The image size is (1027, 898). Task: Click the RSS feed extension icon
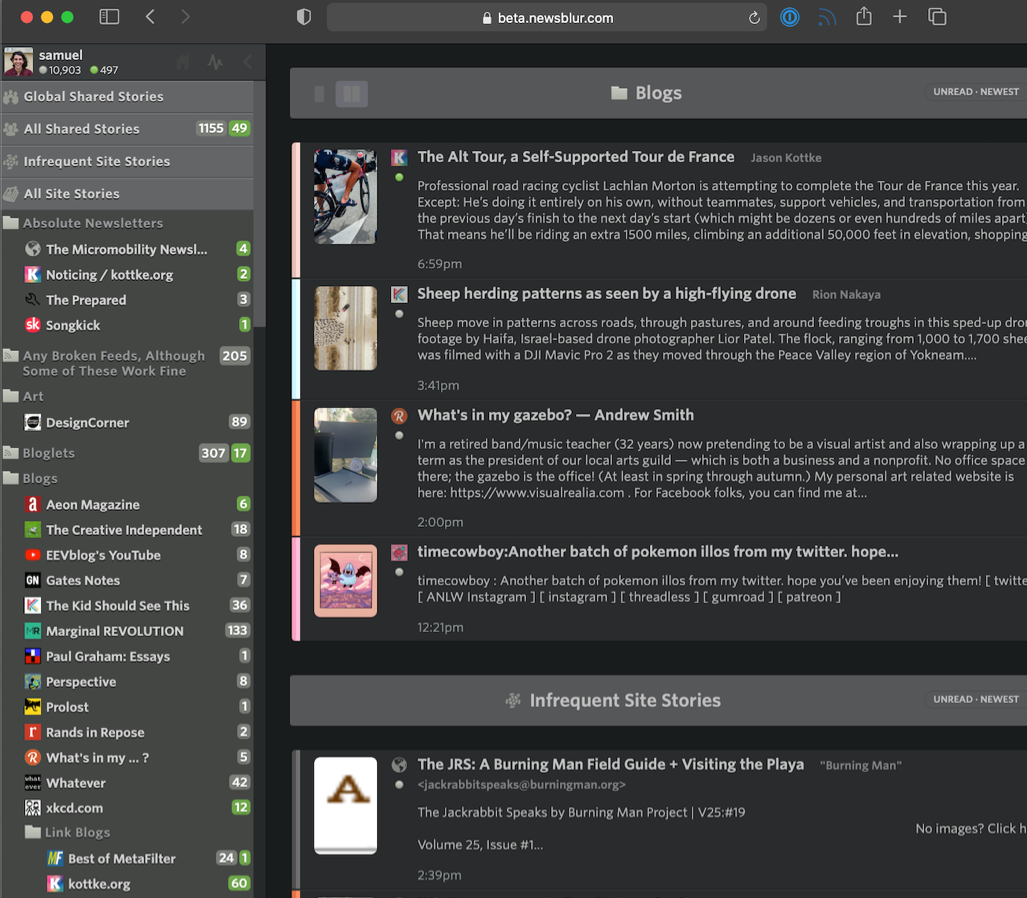click(827, 17)
